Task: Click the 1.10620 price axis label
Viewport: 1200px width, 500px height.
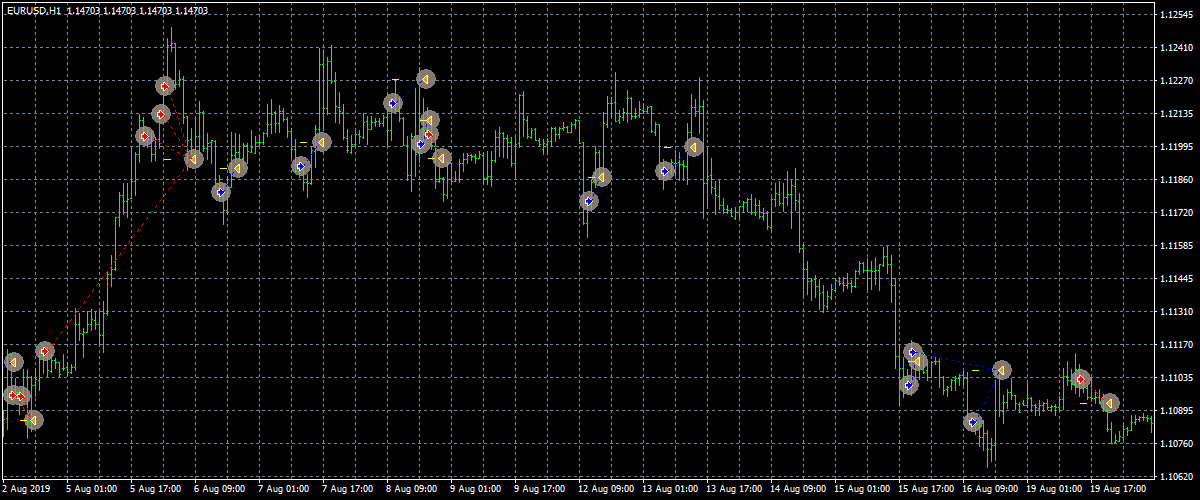Action: (x=1177, y=477)
